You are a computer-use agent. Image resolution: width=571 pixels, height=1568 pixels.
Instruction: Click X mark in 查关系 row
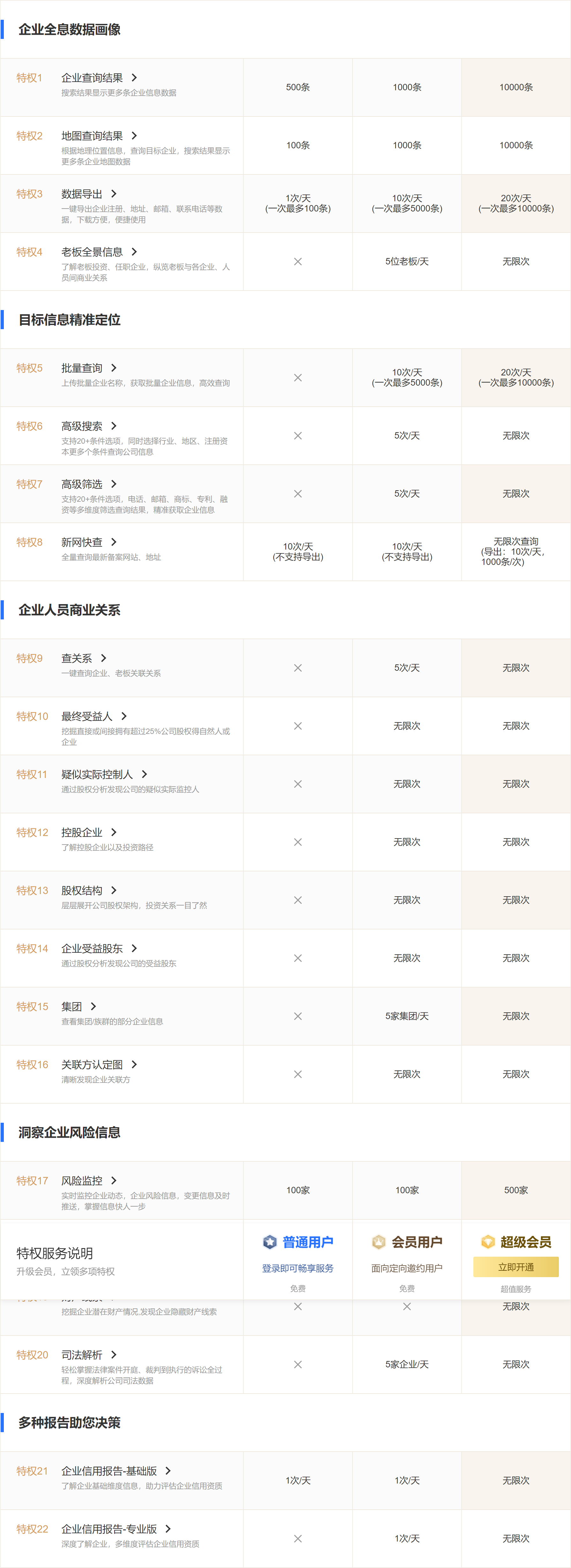[298, 668]
